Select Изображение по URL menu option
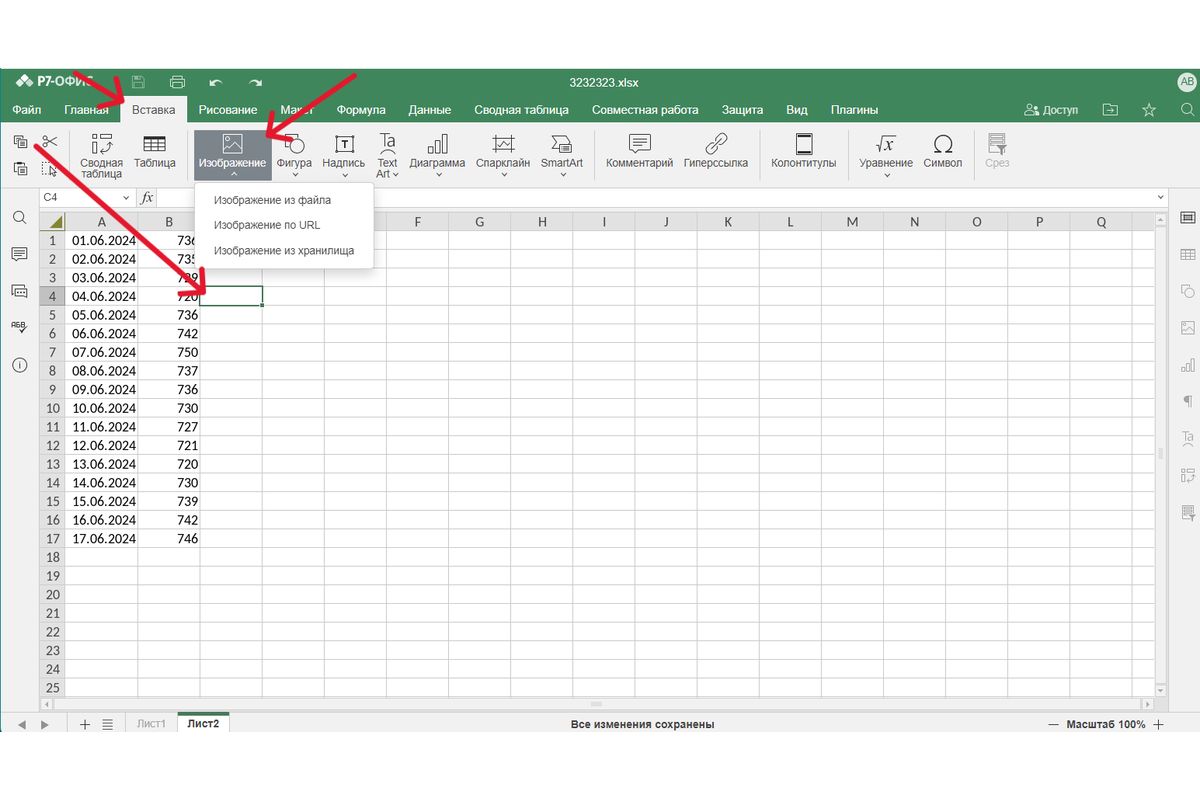 coord(267,225)
